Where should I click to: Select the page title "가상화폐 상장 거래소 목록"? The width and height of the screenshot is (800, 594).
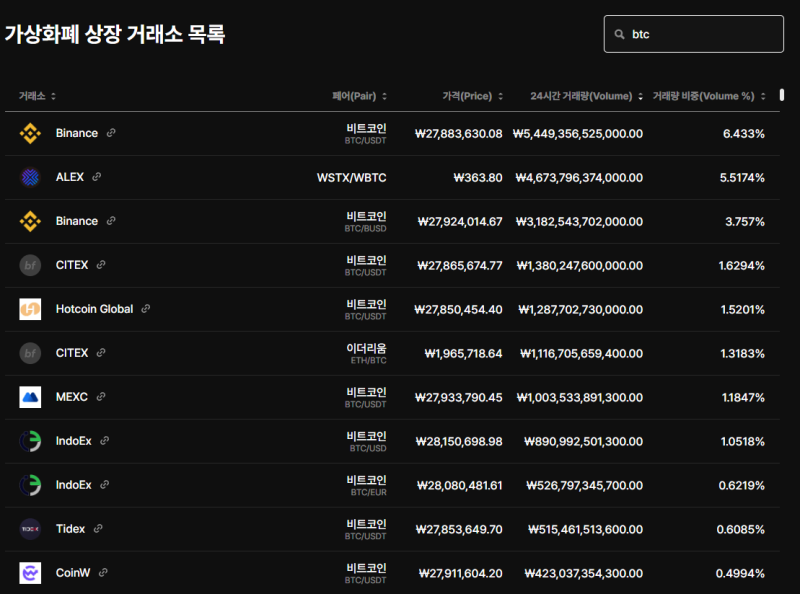[115, 34]
